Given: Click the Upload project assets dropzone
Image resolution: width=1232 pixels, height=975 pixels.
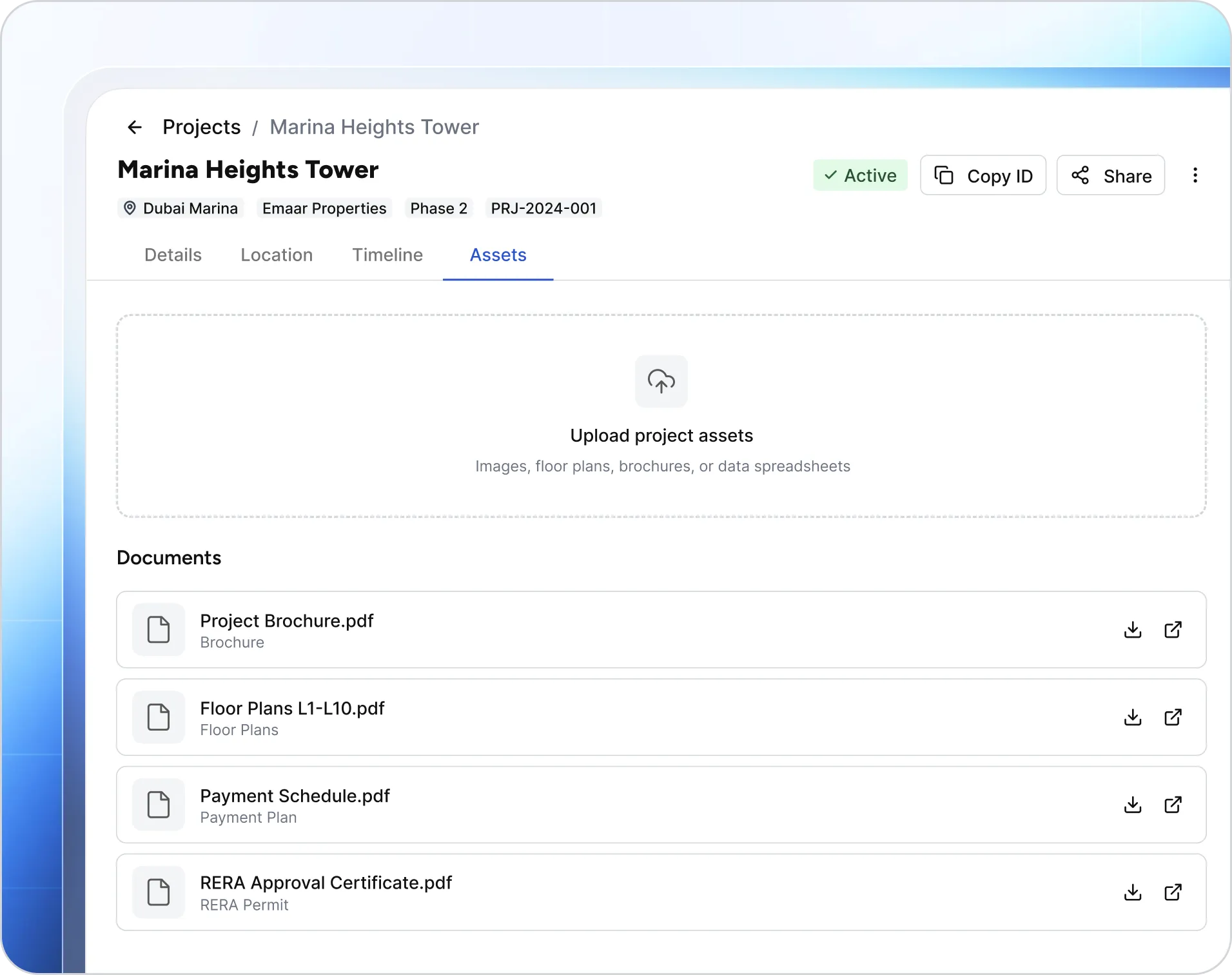Looking at the screenshot, I should tap(661, 416).
